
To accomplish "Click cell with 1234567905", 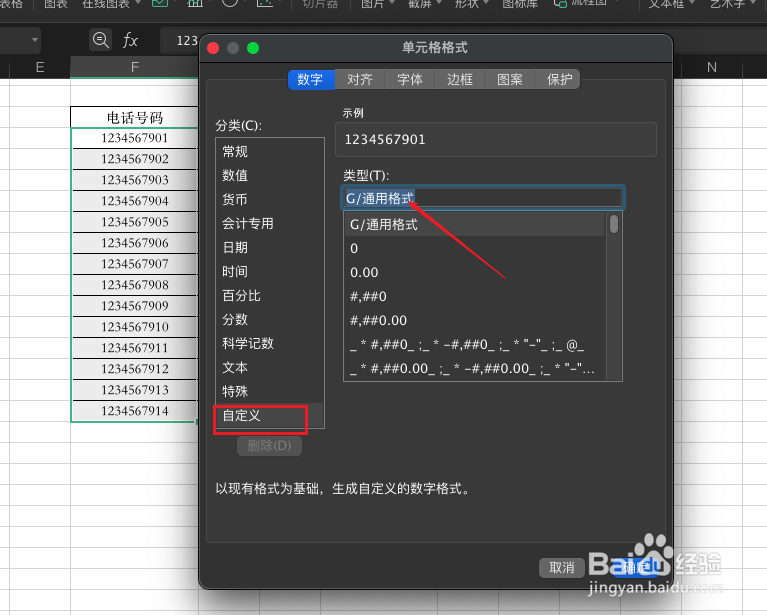I will [135, 222].
